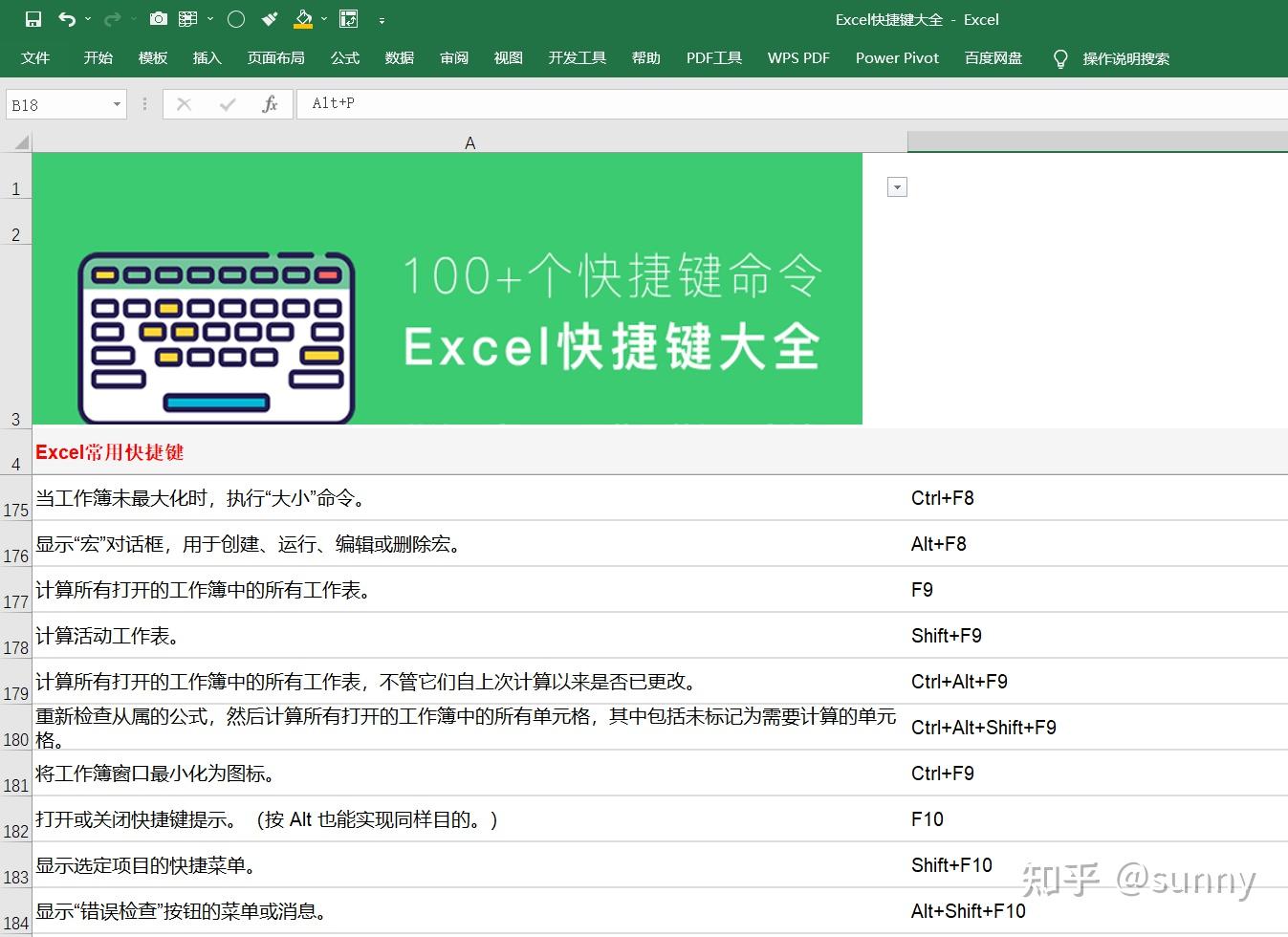Image resolution: width=1288 pixels, height=937 pixels.
Task: Select column A header
Action: tap(469, 142)
